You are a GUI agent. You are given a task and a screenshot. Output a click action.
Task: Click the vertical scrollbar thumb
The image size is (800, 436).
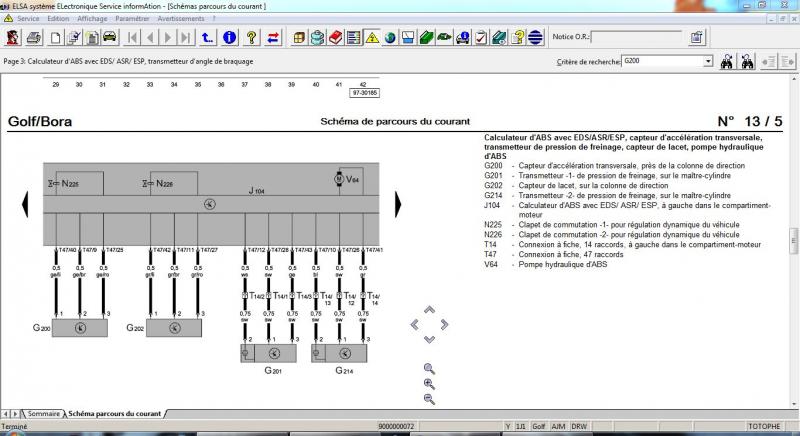point(794,241)
